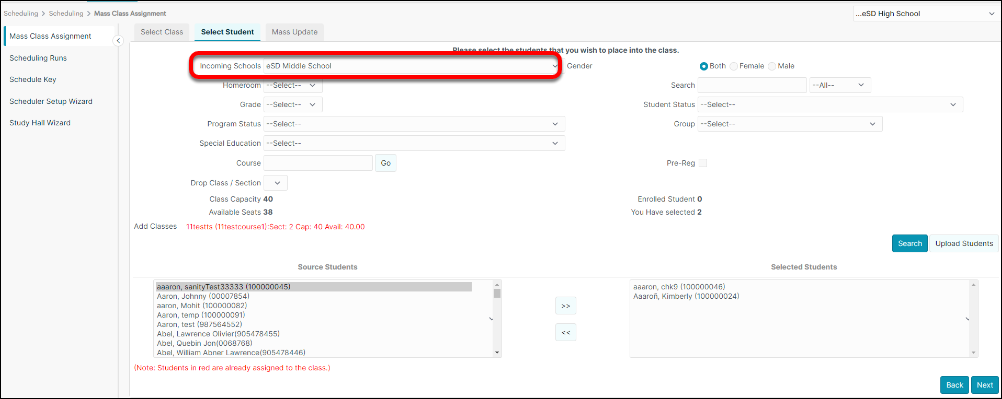Viewport: 1002px width, 399px height.
Task: Move selected students right with >> button
Action: [566, 306]
